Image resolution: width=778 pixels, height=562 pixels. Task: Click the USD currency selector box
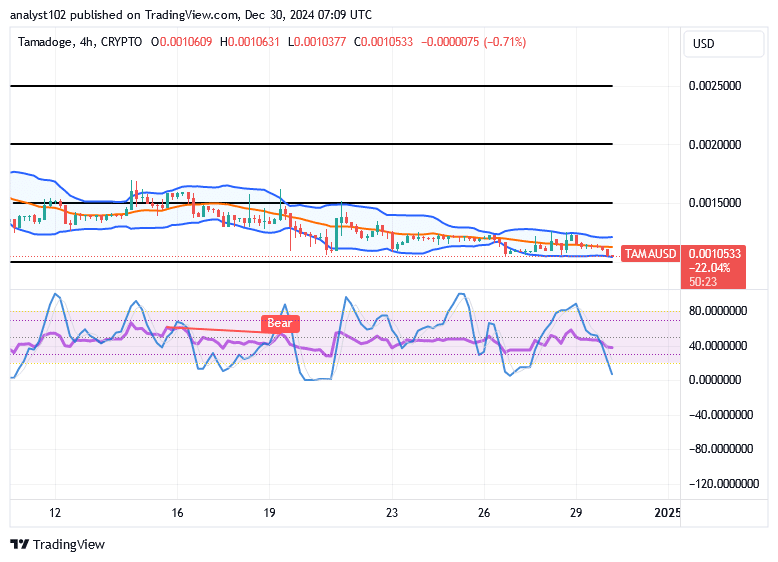tap(723, 44)
